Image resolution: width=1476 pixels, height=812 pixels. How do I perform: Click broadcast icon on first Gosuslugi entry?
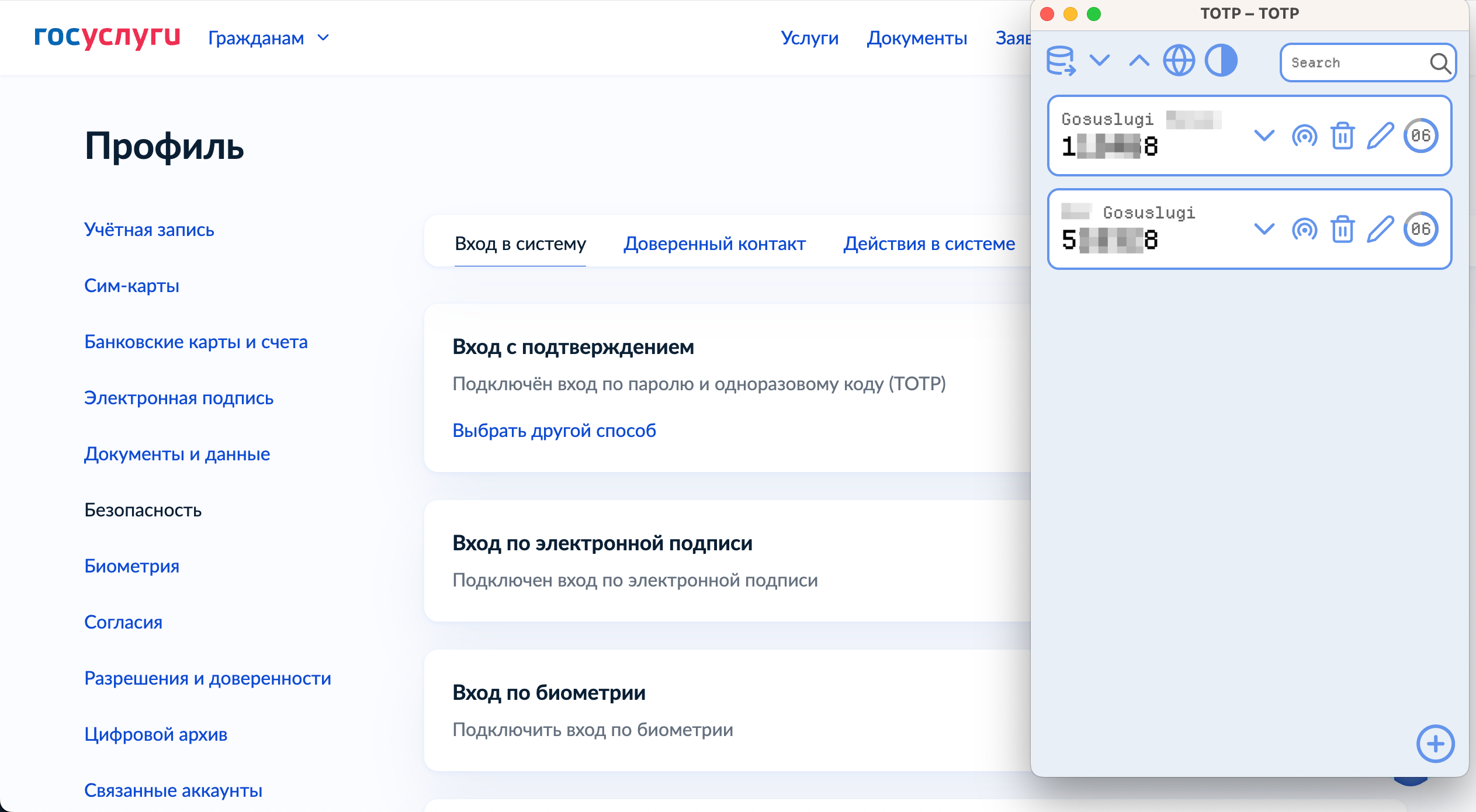[x=1304, y=136]
